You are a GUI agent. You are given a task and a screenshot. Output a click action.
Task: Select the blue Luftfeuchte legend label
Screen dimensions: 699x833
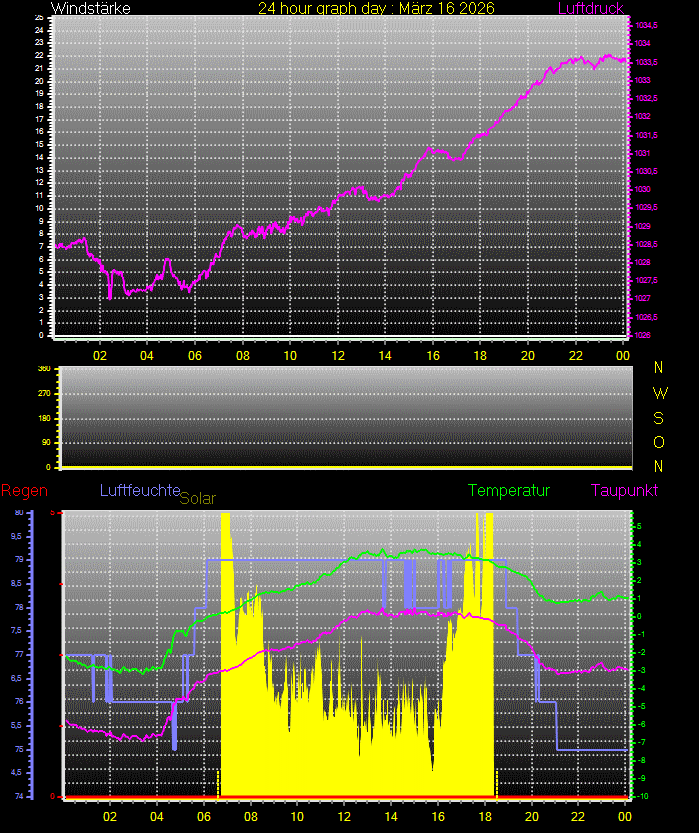point(139,490)
